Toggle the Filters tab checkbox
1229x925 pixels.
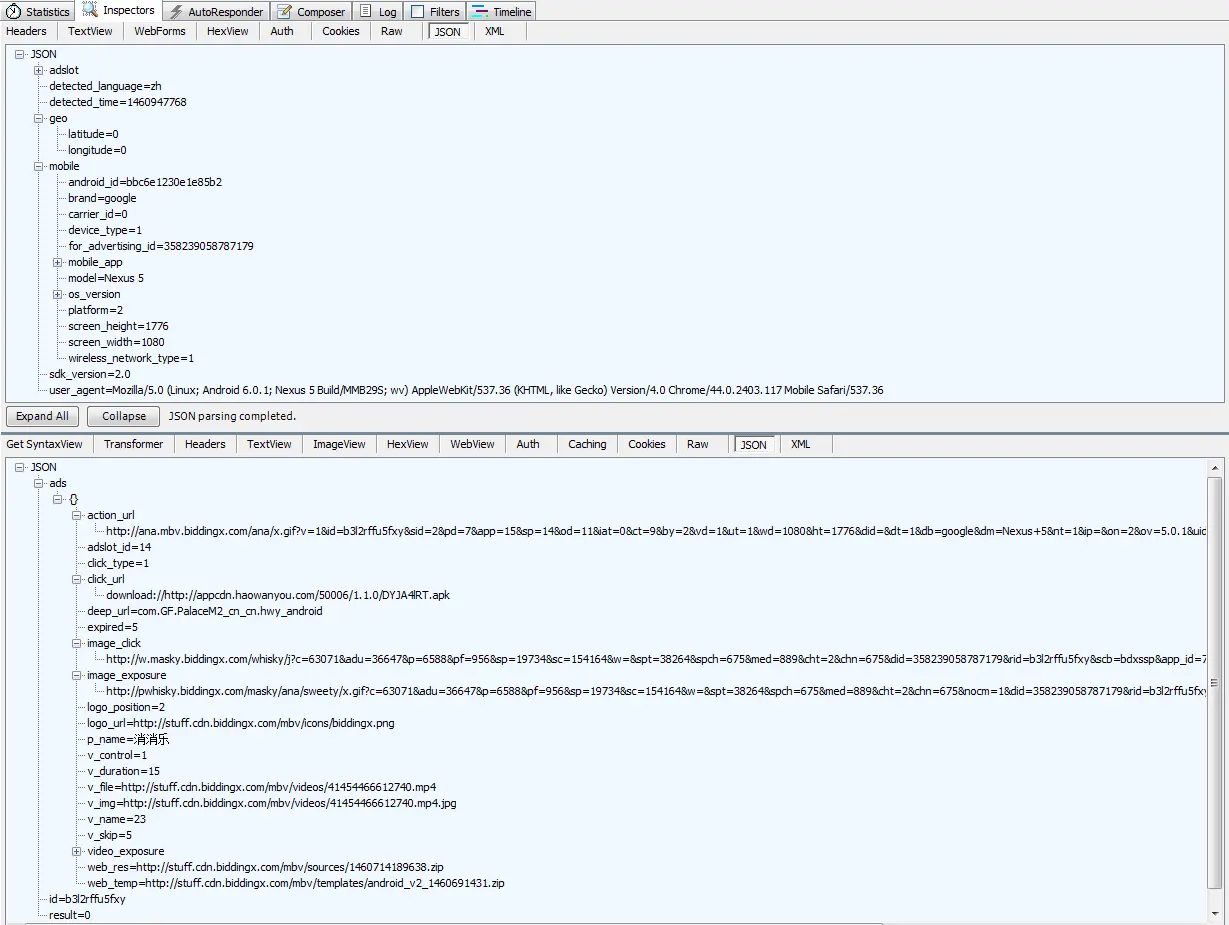coord(418,12)
